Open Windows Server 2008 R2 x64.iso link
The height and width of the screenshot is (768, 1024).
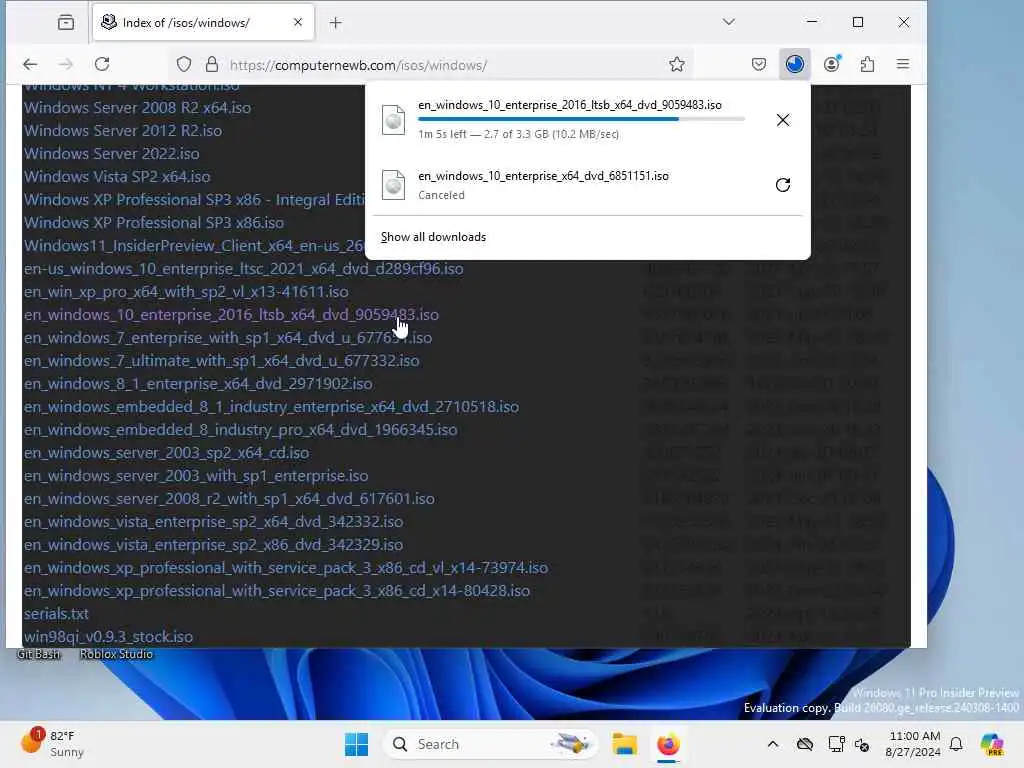[x=137, y=108]
